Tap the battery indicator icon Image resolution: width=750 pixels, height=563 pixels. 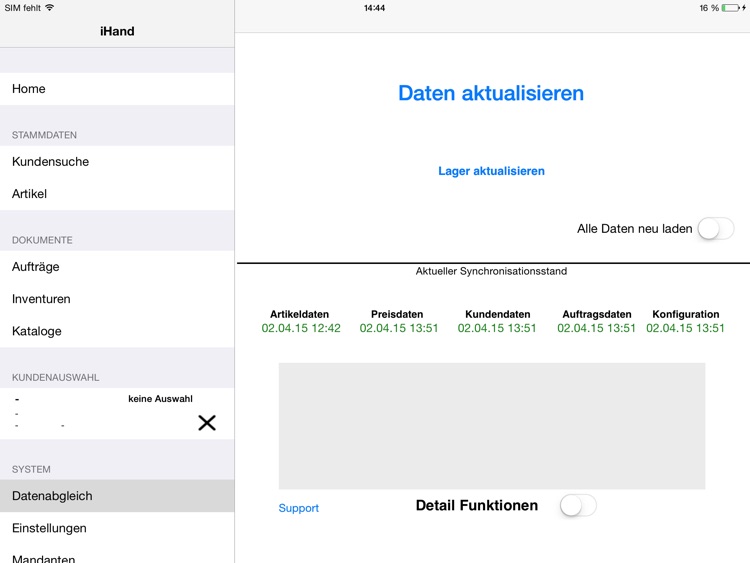(x=730, y=8)
